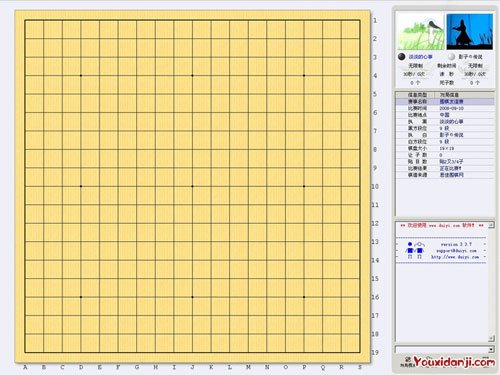Select the 比赛地点 row showing 中国
Screen dimensions: 500x375
(x=445, y=115)
